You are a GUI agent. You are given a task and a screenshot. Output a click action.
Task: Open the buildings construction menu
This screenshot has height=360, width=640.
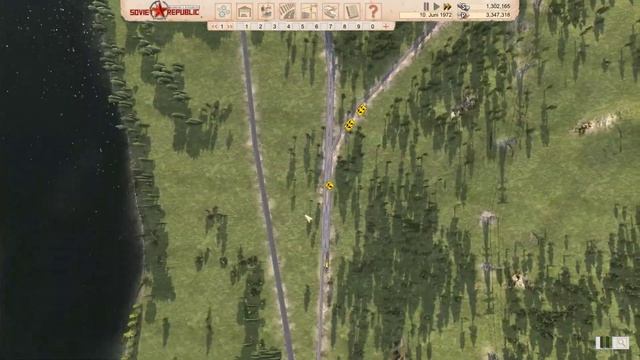[x=244, y=11]
